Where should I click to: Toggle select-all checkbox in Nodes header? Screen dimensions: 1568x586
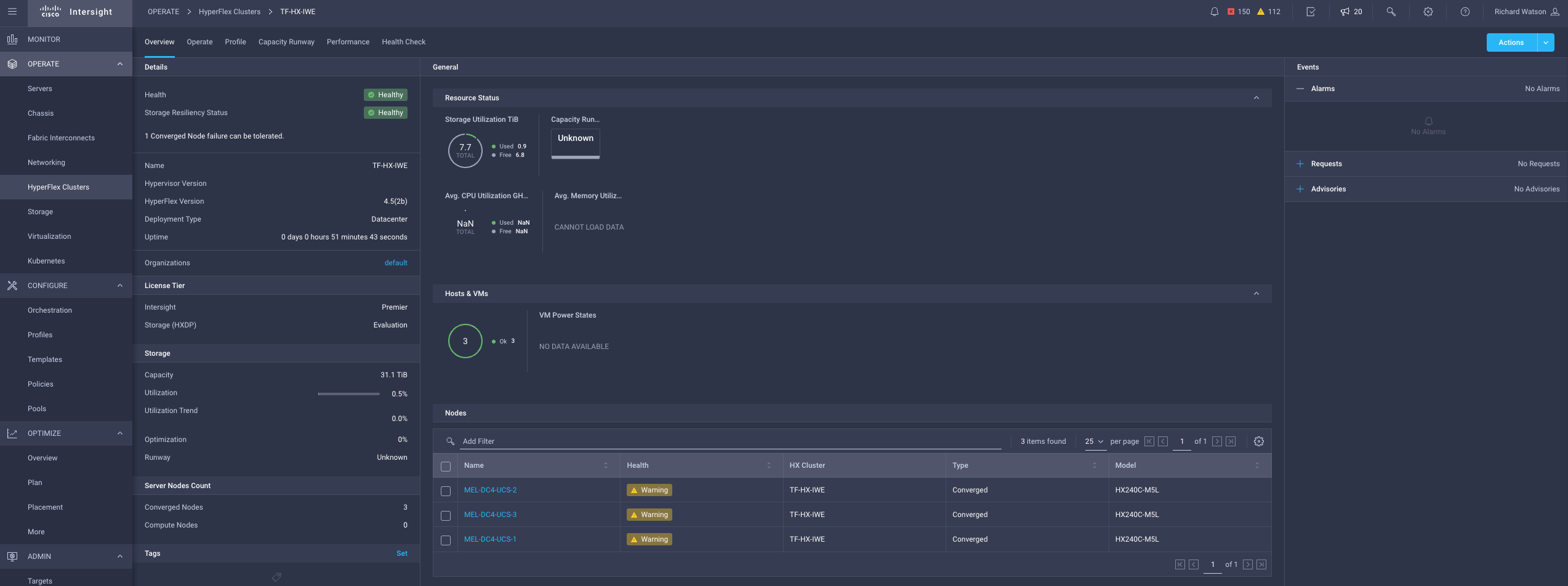click(x=446, y=466)
